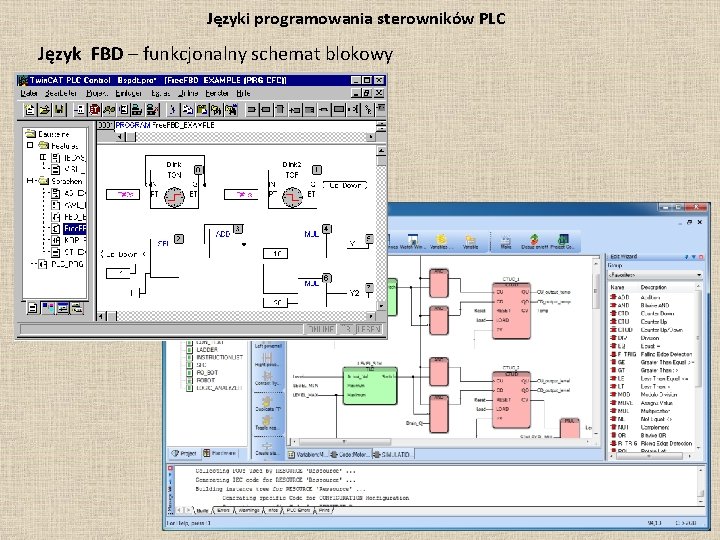Switch to the Hardware tab in the rear IDE
720x540 pixels.
pos(219,453)
